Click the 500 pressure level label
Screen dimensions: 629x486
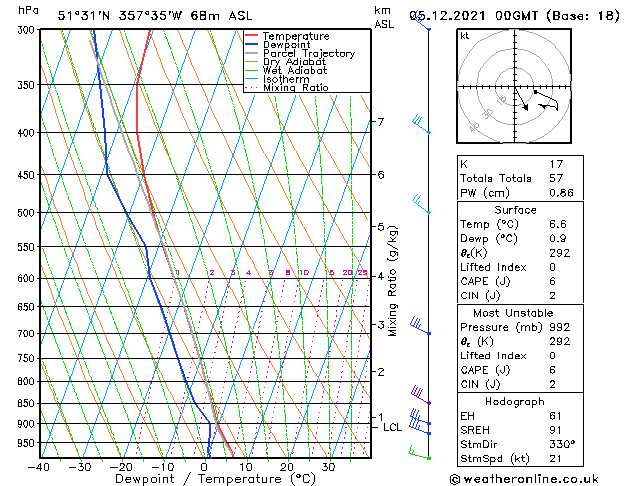pos(28,213)
